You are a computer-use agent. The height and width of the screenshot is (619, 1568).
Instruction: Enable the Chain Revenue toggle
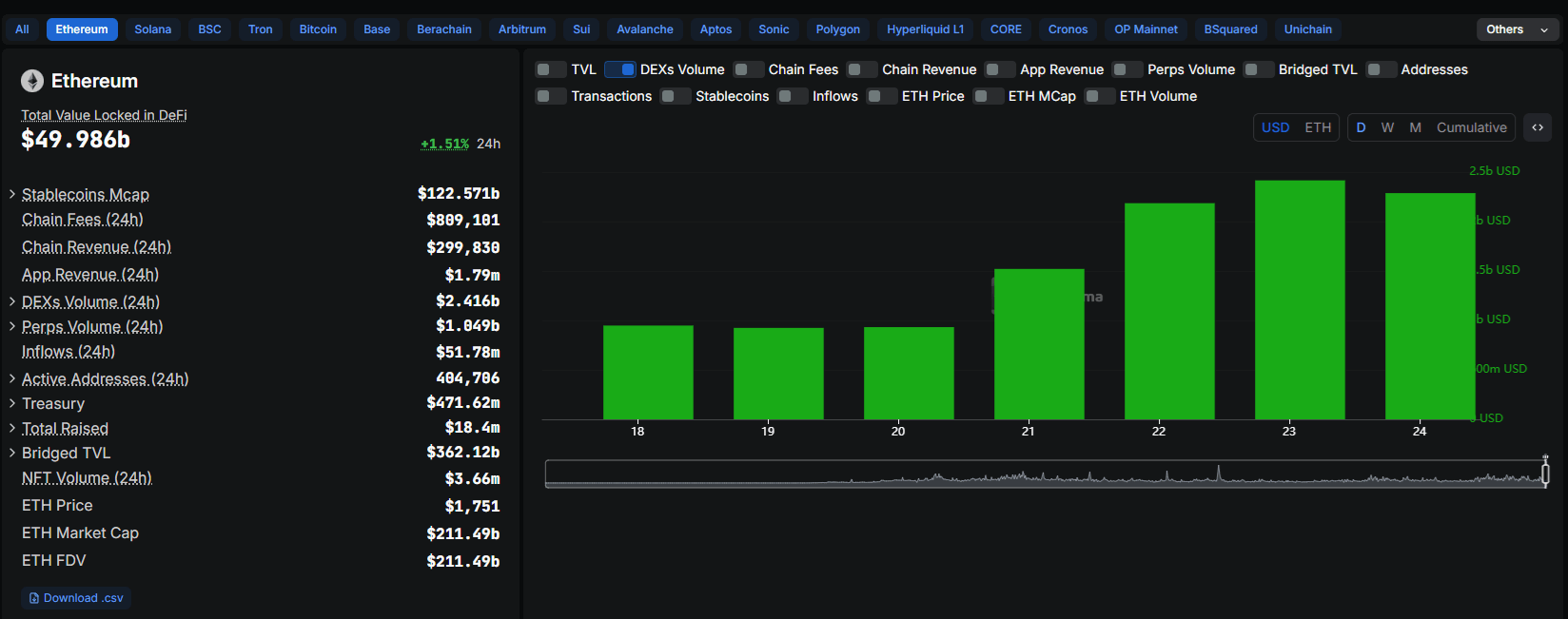[862, 69]
